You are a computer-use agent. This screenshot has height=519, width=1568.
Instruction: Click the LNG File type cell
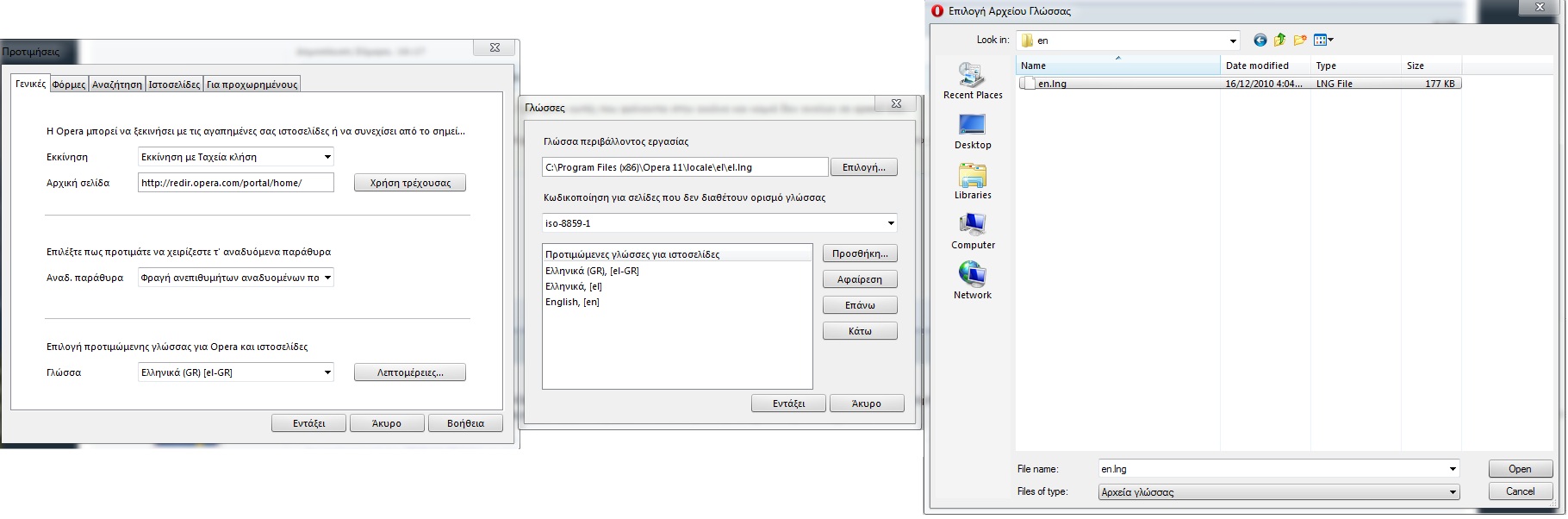click(x=1335, y=84)
